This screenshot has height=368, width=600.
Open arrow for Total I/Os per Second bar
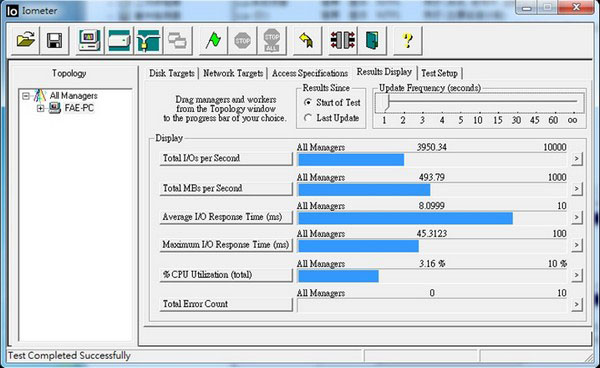pyautogui.click(x=576, y=159)
